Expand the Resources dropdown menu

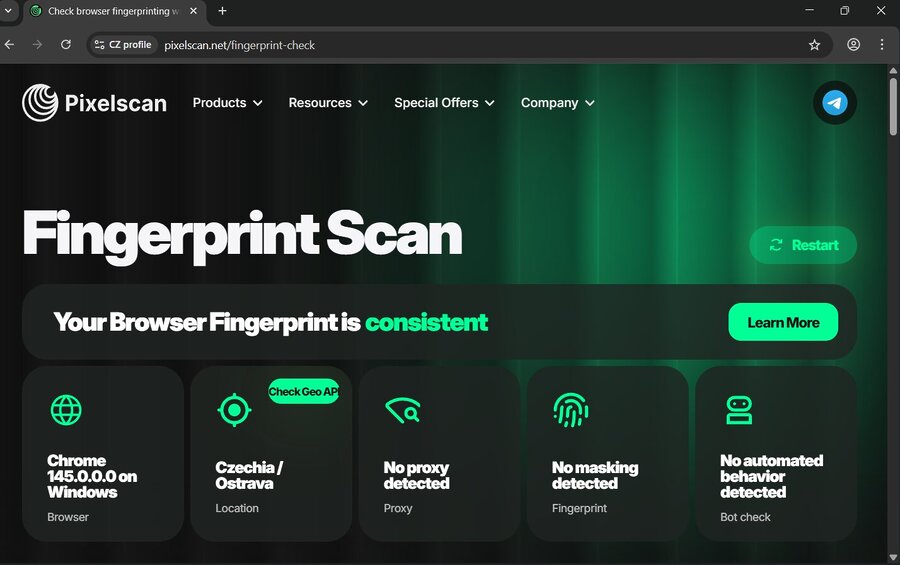tap(328, 103)
